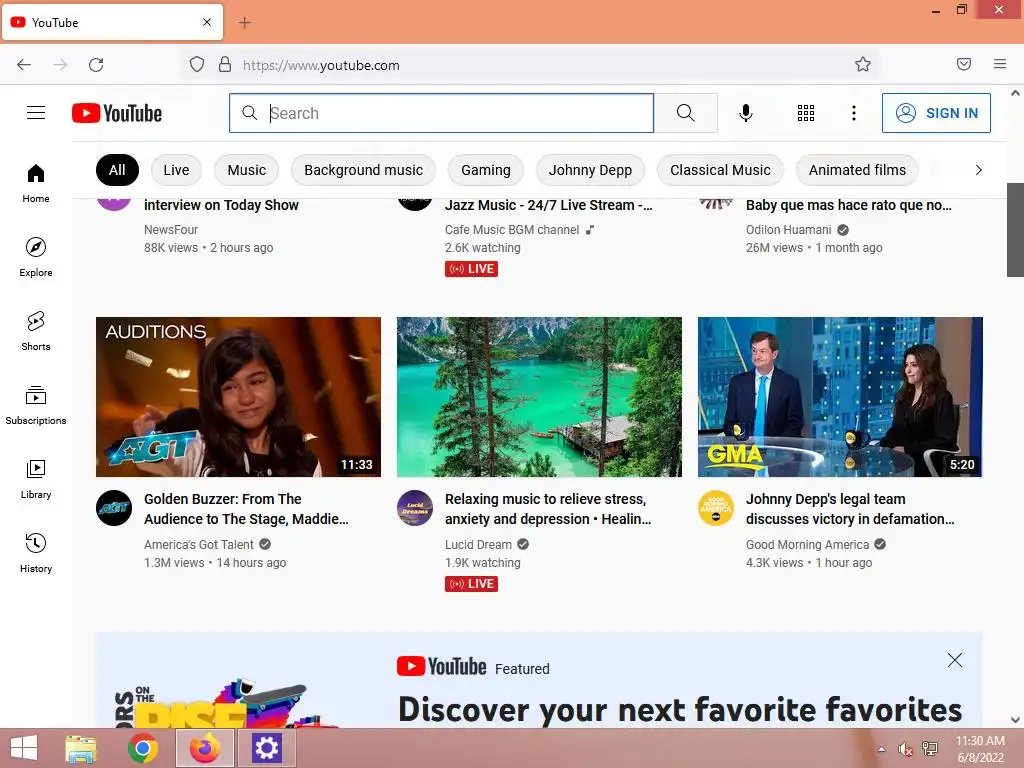Click the browser forward arrow
The image size is (1024, 768).
point(60,65)
